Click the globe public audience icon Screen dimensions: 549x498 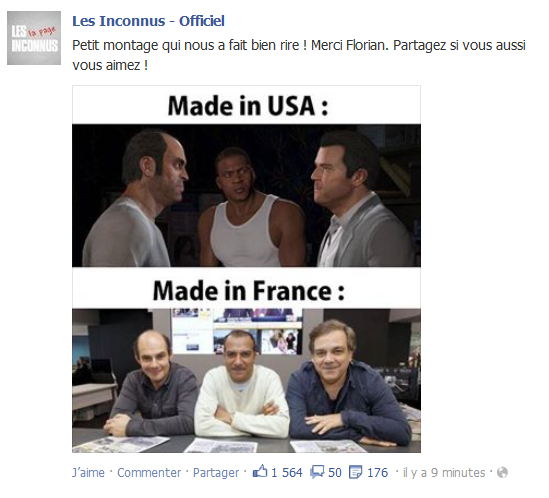[x=502, y=472]
